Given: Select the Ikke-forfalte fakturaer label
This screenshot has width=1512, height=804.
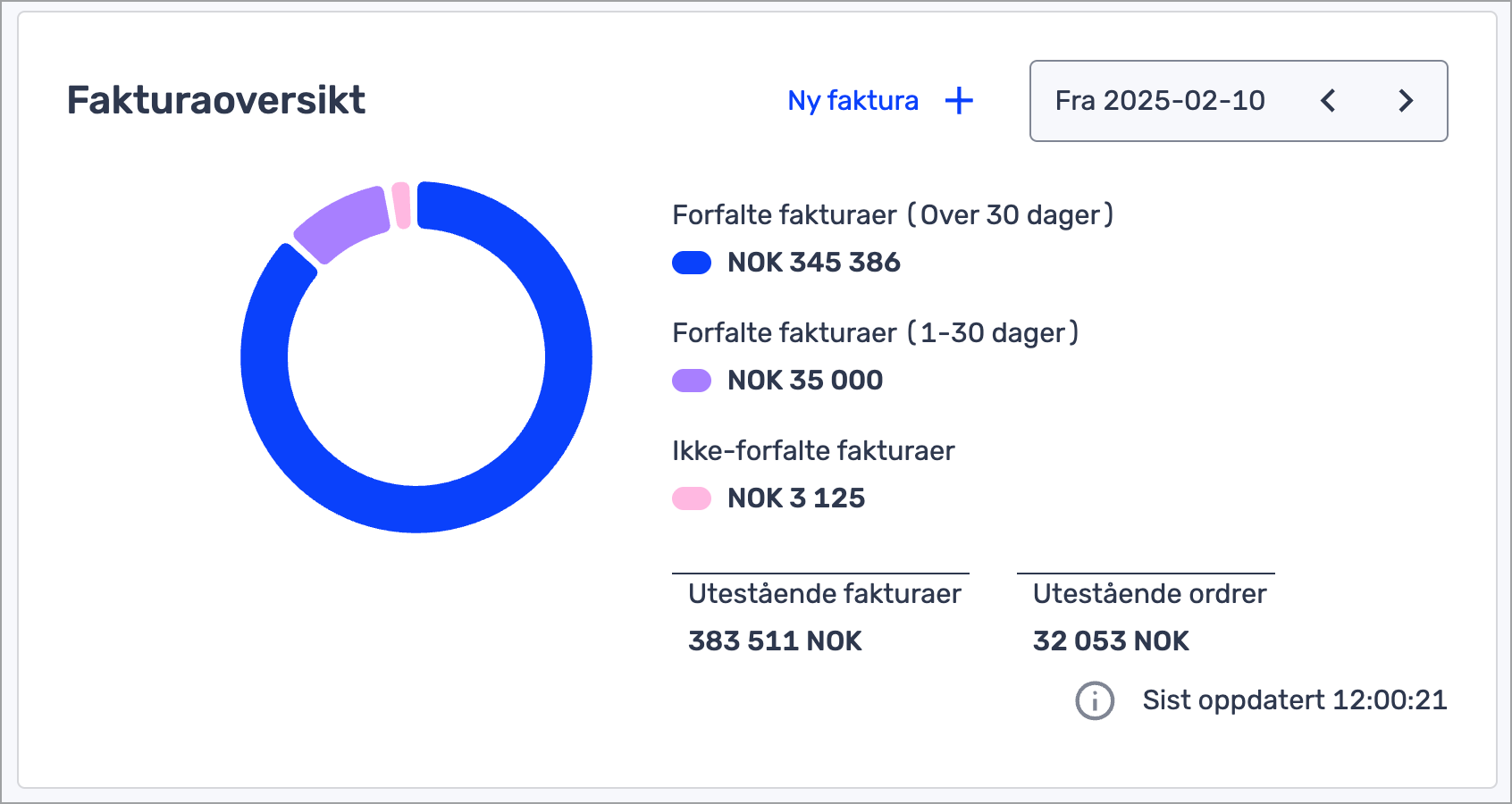Looking at the screenshot, I should coord(813,451).
